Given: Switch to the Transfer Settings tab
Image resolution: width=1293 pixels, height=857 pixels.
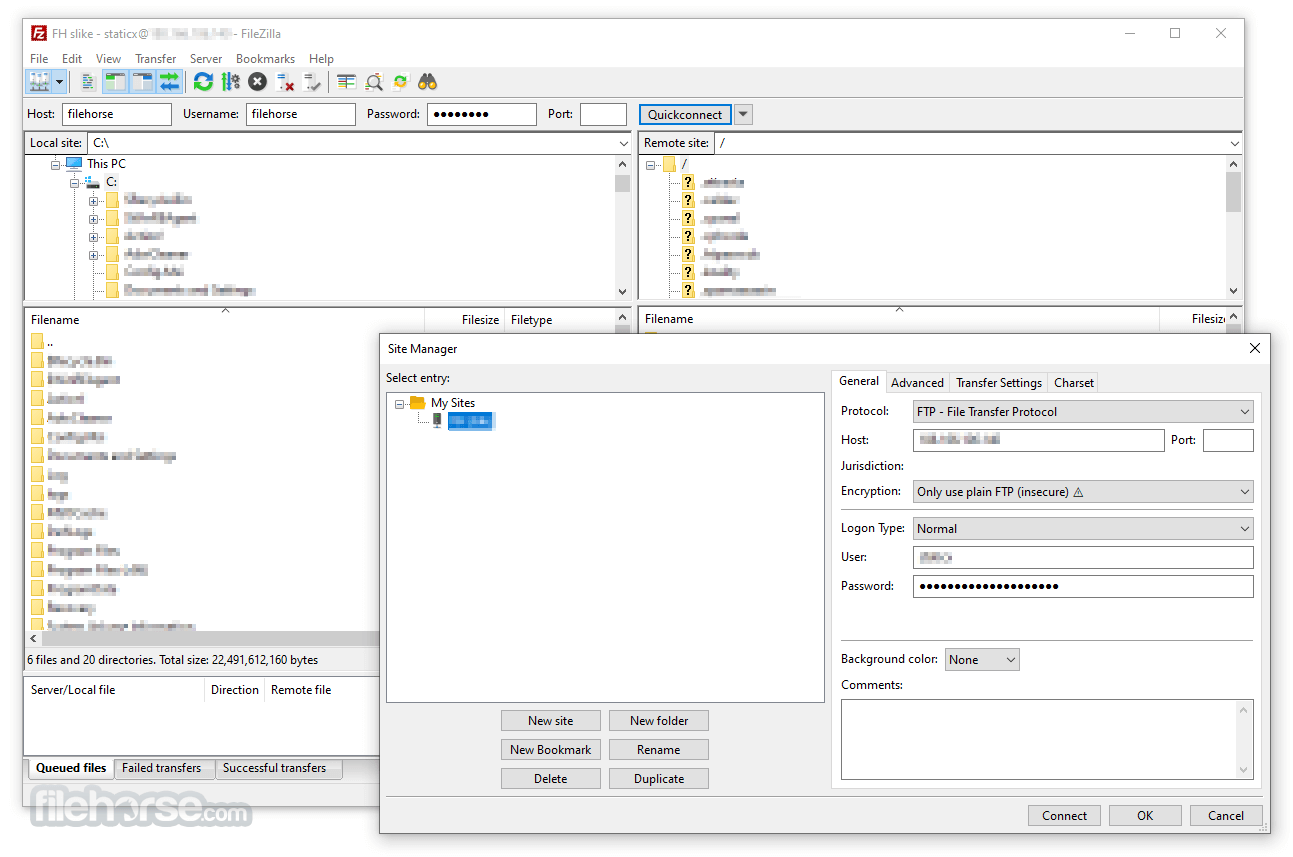Looking at the screenshot, I should coord(998,382).
